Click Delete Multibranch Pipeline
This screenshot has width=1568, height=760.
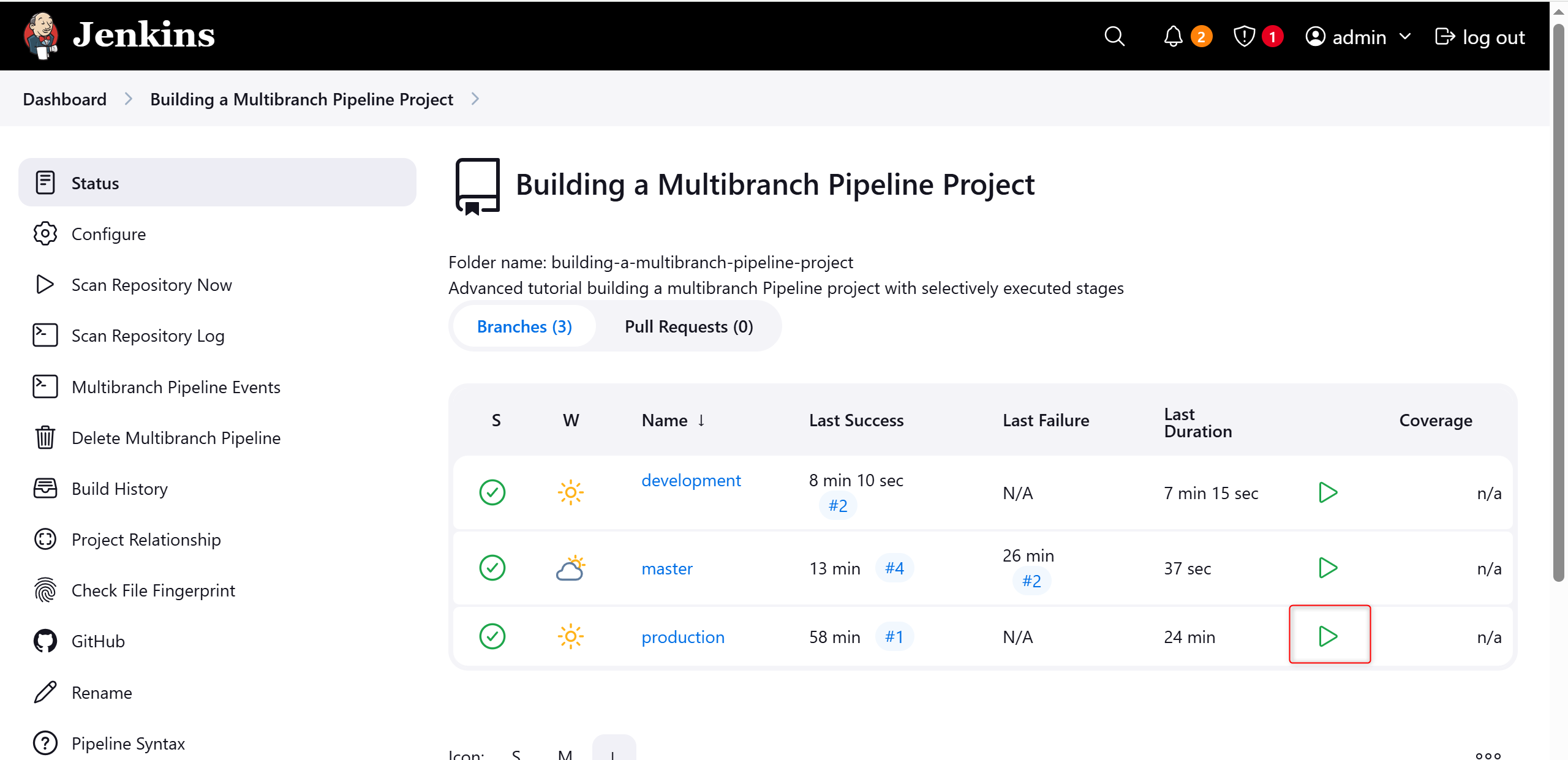(217, 438)
